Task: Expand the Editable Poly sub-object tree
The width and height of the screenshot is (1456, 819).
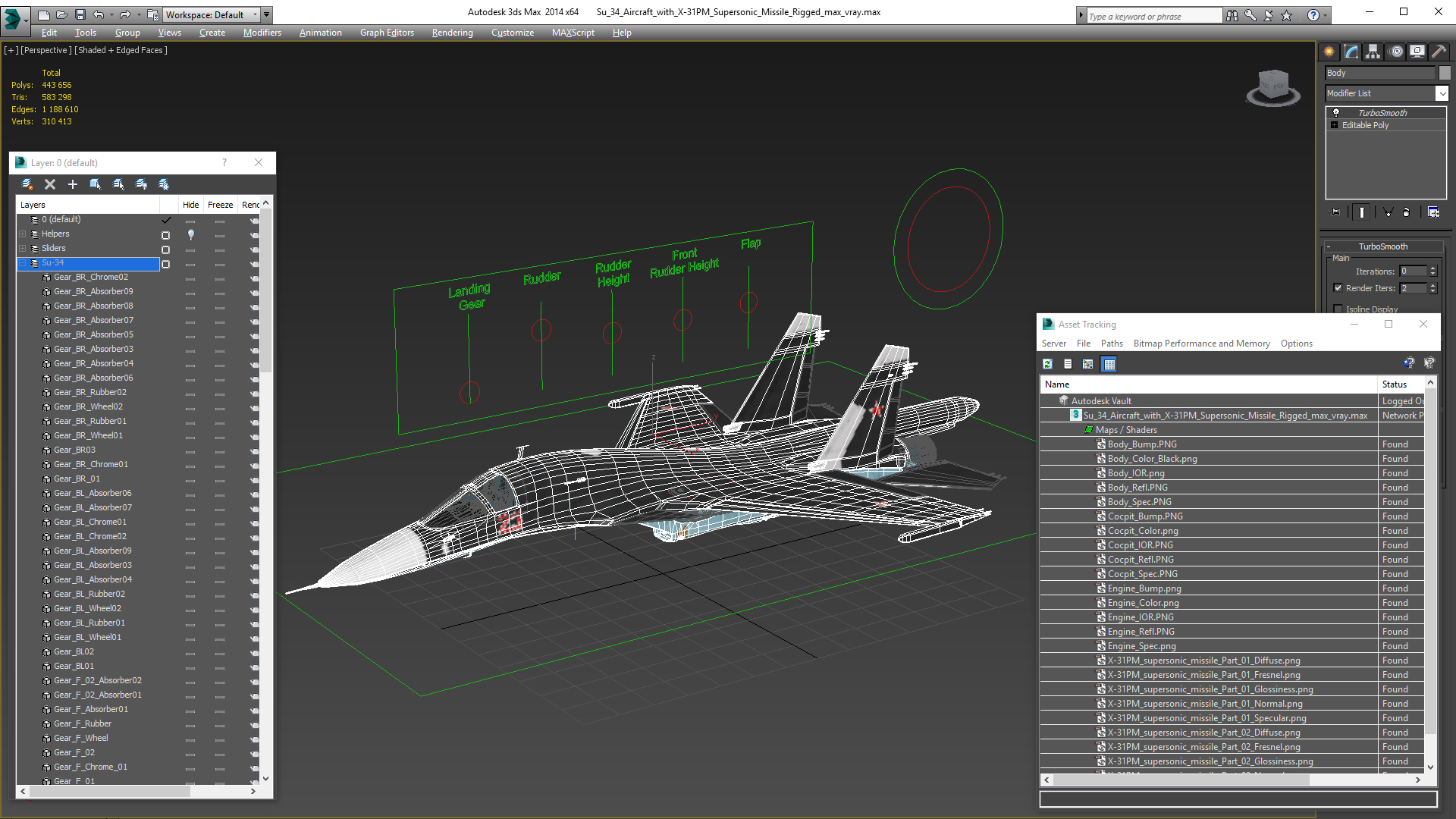Action: (1335, 125)
